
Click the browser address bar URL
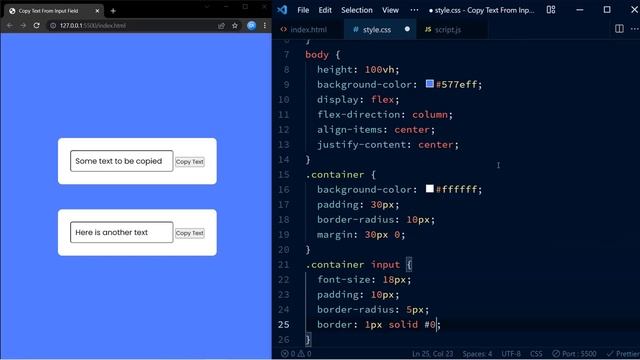(x=93, y=25)
